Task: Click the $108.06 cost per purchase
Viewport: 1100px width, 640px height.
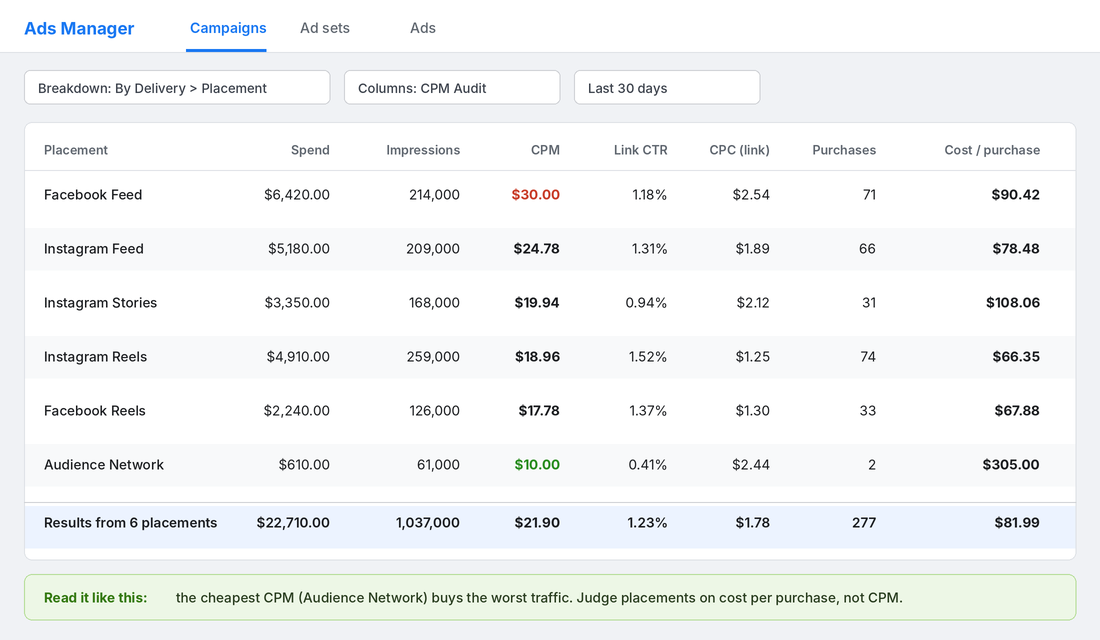Action: point(1013,303)
